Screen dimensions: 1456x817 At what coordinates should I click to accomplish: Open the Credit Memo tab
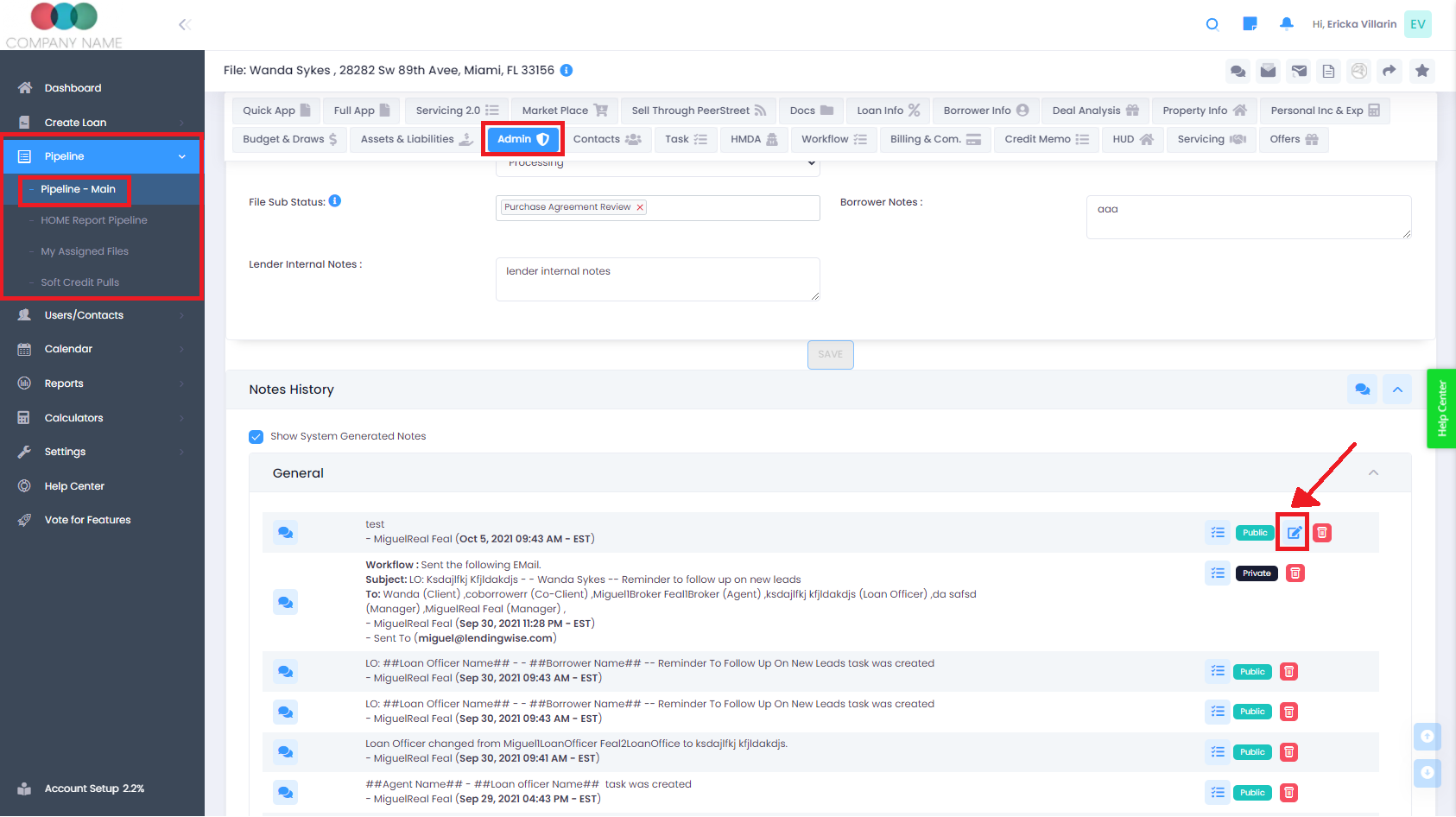coord(1046,139)
